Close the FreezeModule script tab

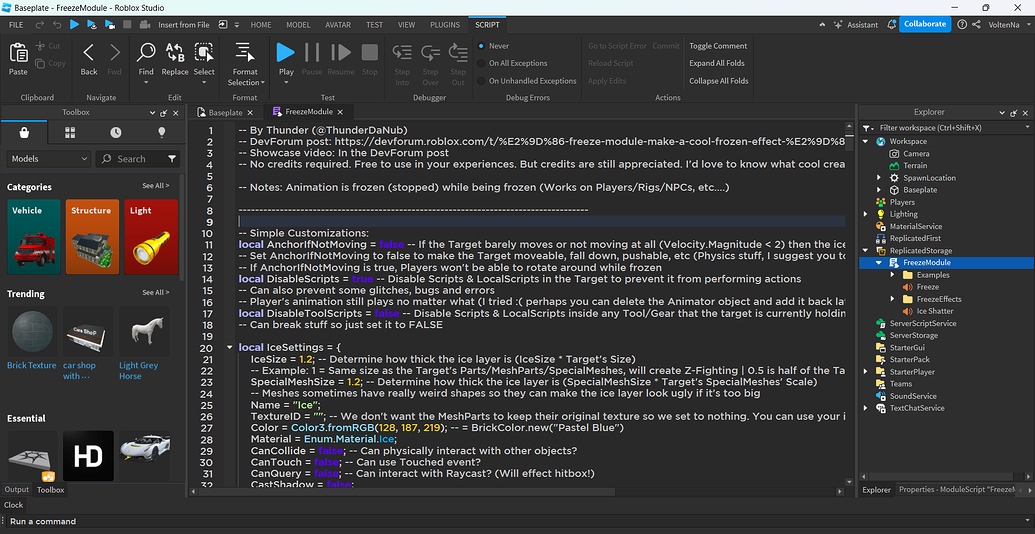point(340,112)
